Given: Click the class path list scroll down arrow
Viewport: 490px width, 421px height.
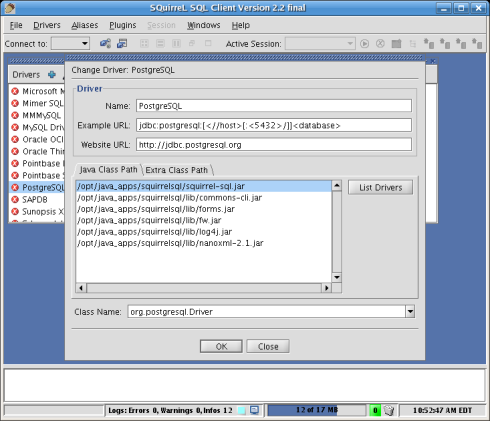Looking at the screenshot, I should tap(337, 277).
